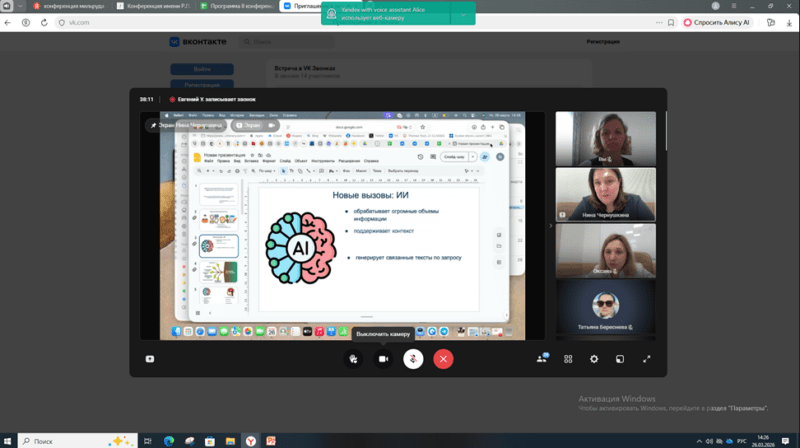800x448 pixels.
Task: Click the vk.com address bar
Action: point(200,21)
